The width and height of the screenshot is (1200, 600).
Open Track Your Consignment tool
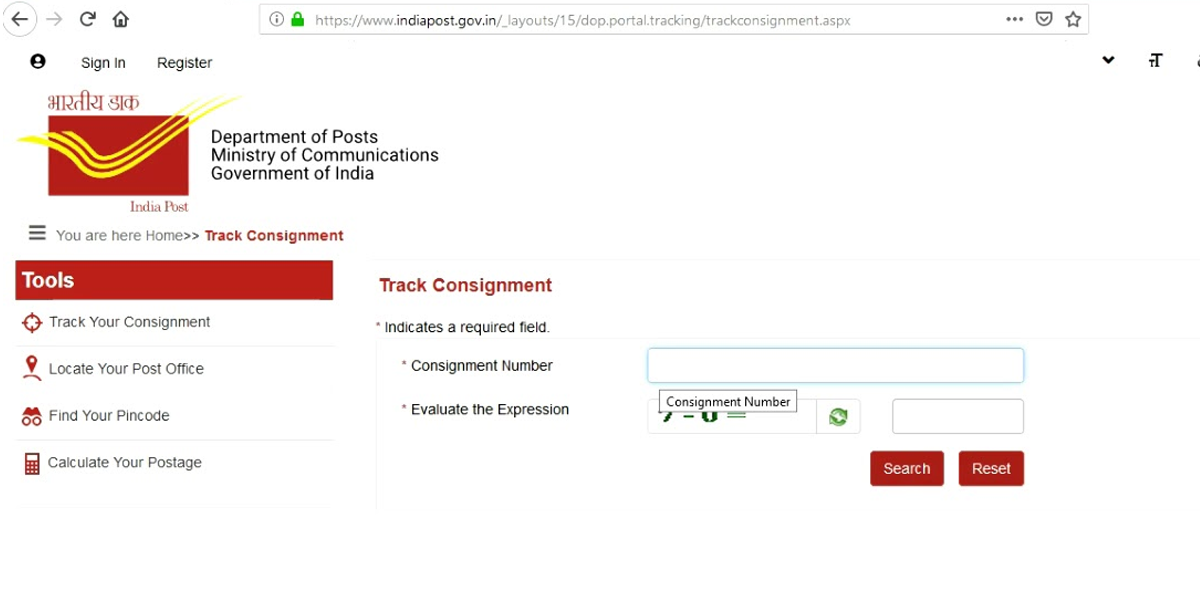(129, 322)
